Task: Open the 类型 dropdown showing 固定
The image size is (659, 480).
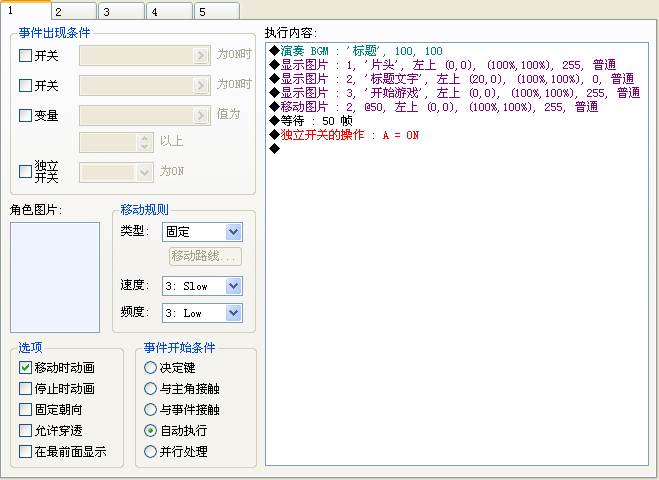Action: click(x=202, y=232)
